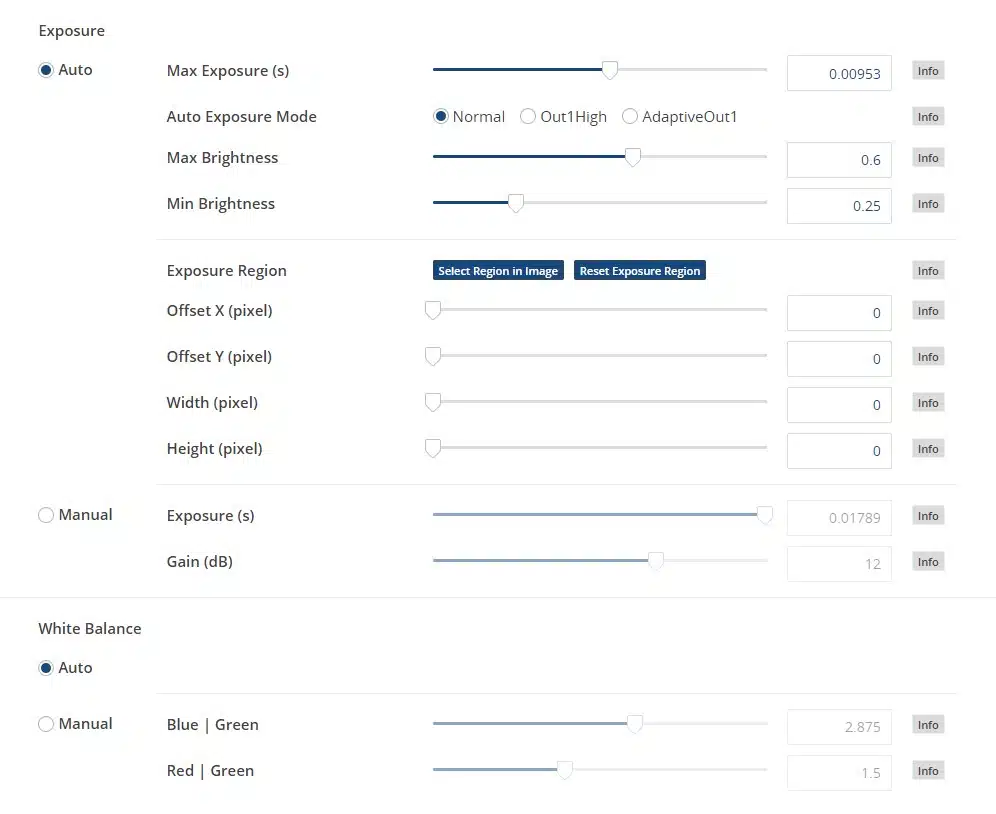
Task: Click the Min Brightness slider thumb
Action: pos(516,203)
